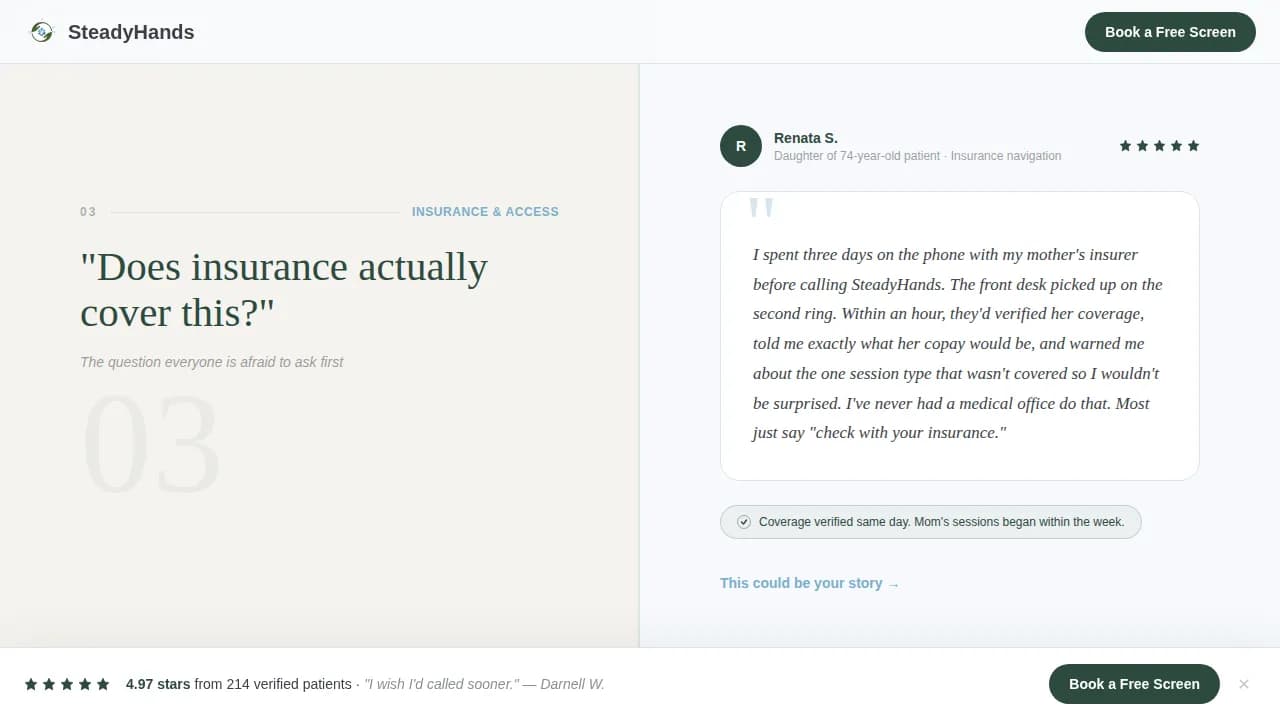Click the Darnell W. quote in bottom bar
Image resolution: width=1280 pixels, height=720 pixels.
484,684
